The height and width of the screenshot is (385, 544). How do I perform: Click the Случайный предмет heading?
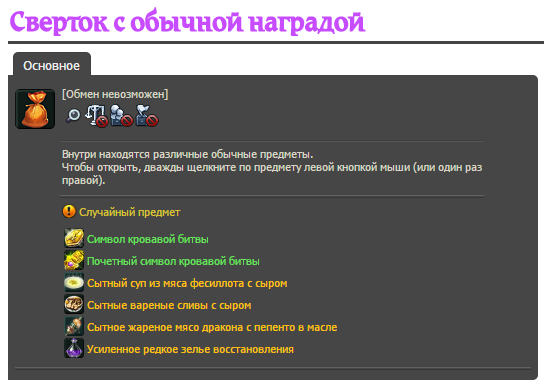130,212
